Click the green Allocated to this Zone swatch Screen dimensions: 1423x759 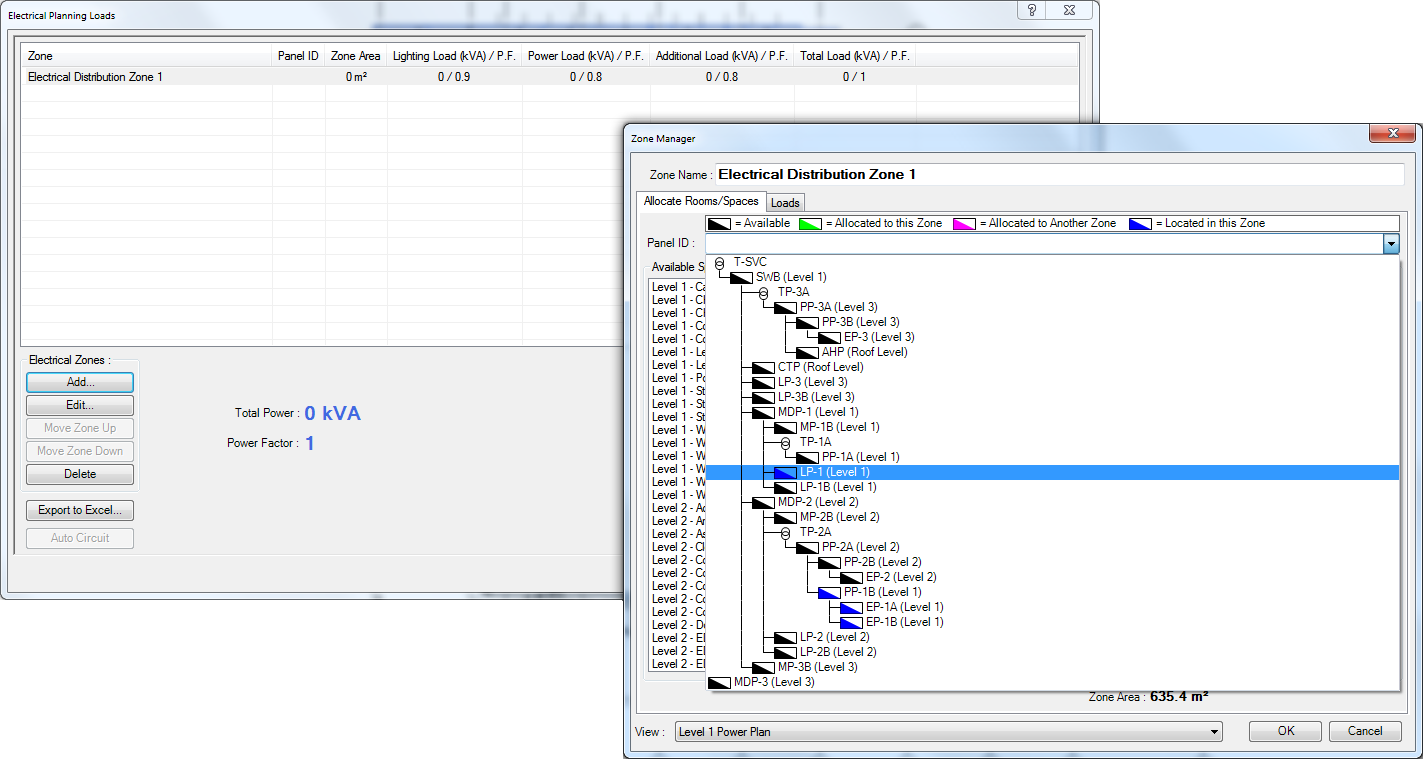[812, 223]
